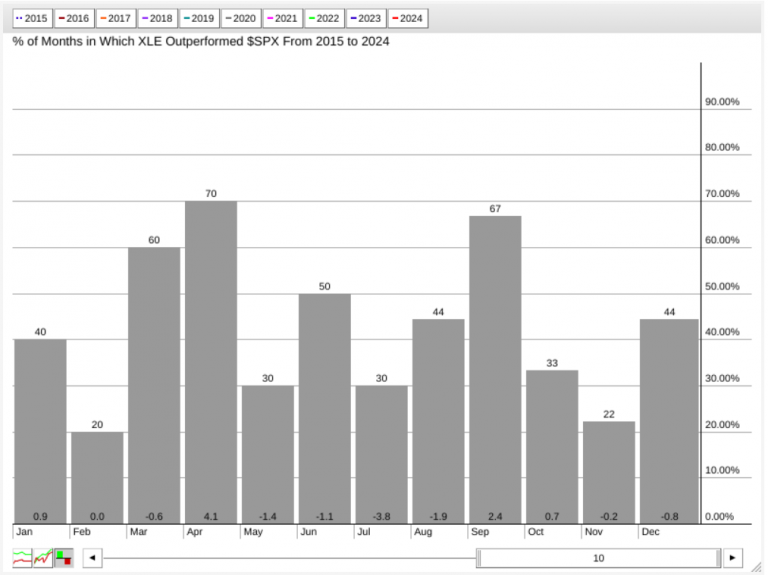
Task: Click the Jun month axis label
Action: coord(309,532)
